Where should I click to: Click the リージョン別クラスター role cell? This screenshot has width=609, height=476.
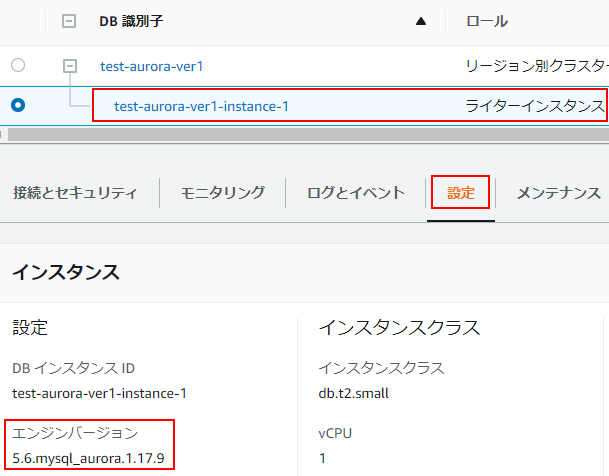coord(537,66)
